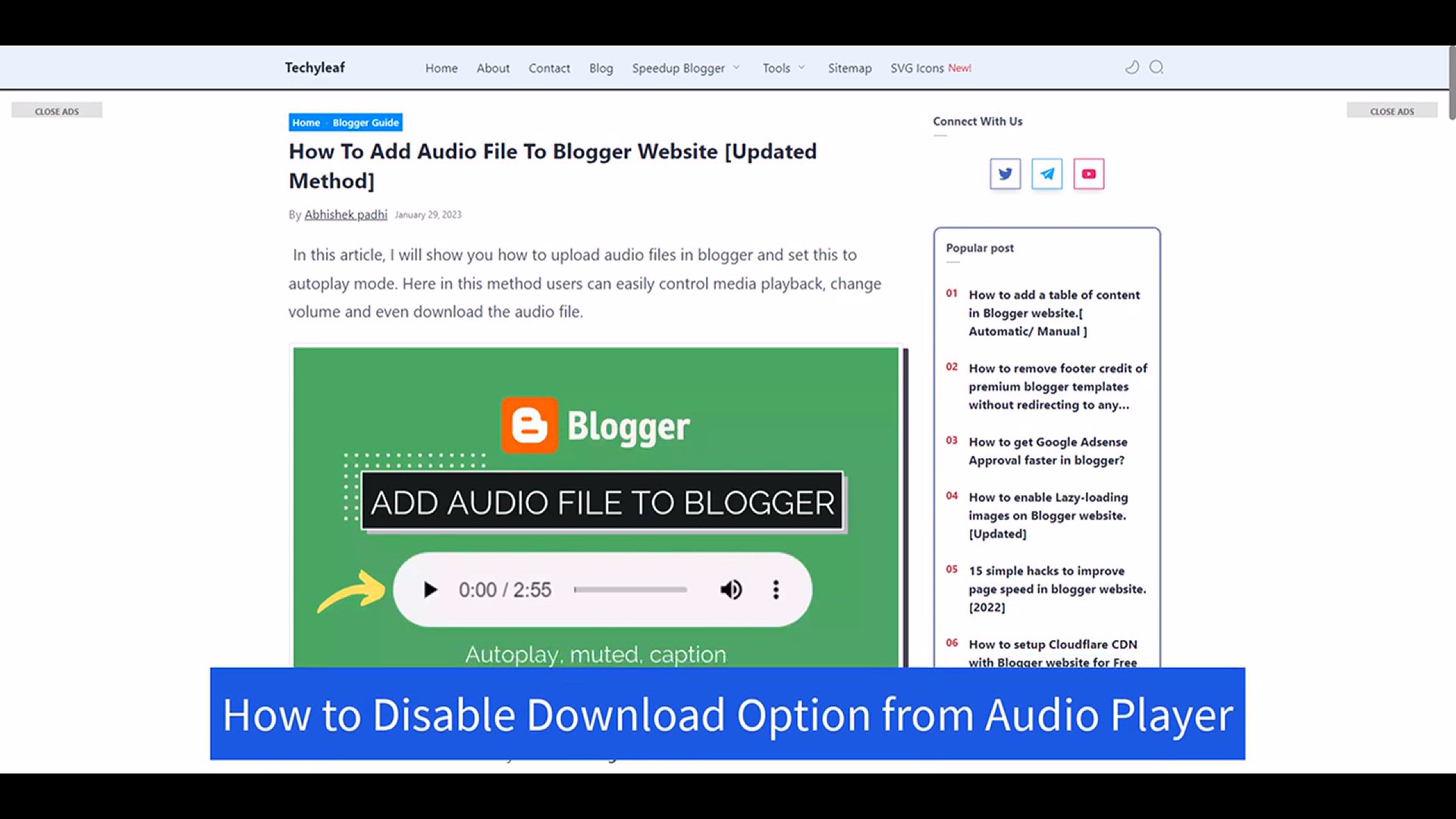Toggle dark mode moon icon
This screenshot has height=819, width=1456.
[x=1131, y=67]
